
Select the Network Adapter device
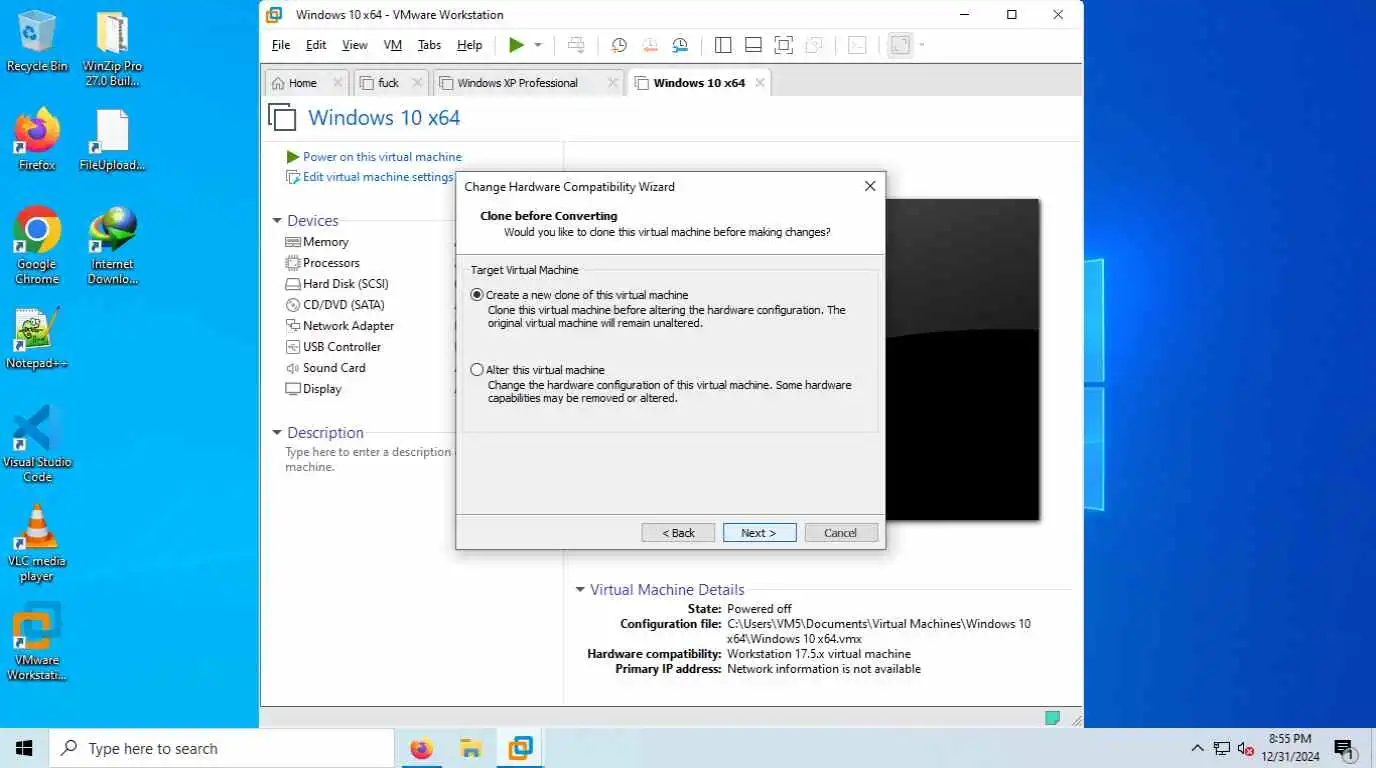point(340,326)
